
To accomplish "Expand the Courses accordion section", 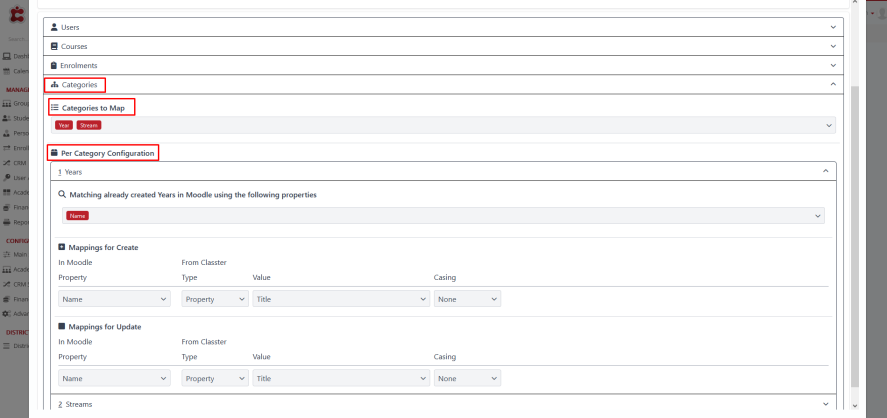I will (833, 46).
